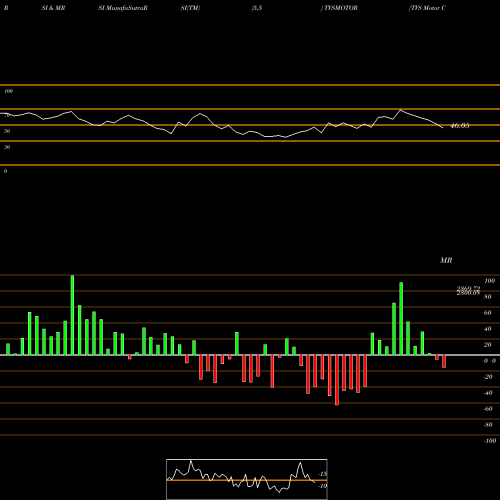
Task: Click the TVSMOTOR ticker text in header
Action: point(340,8)
